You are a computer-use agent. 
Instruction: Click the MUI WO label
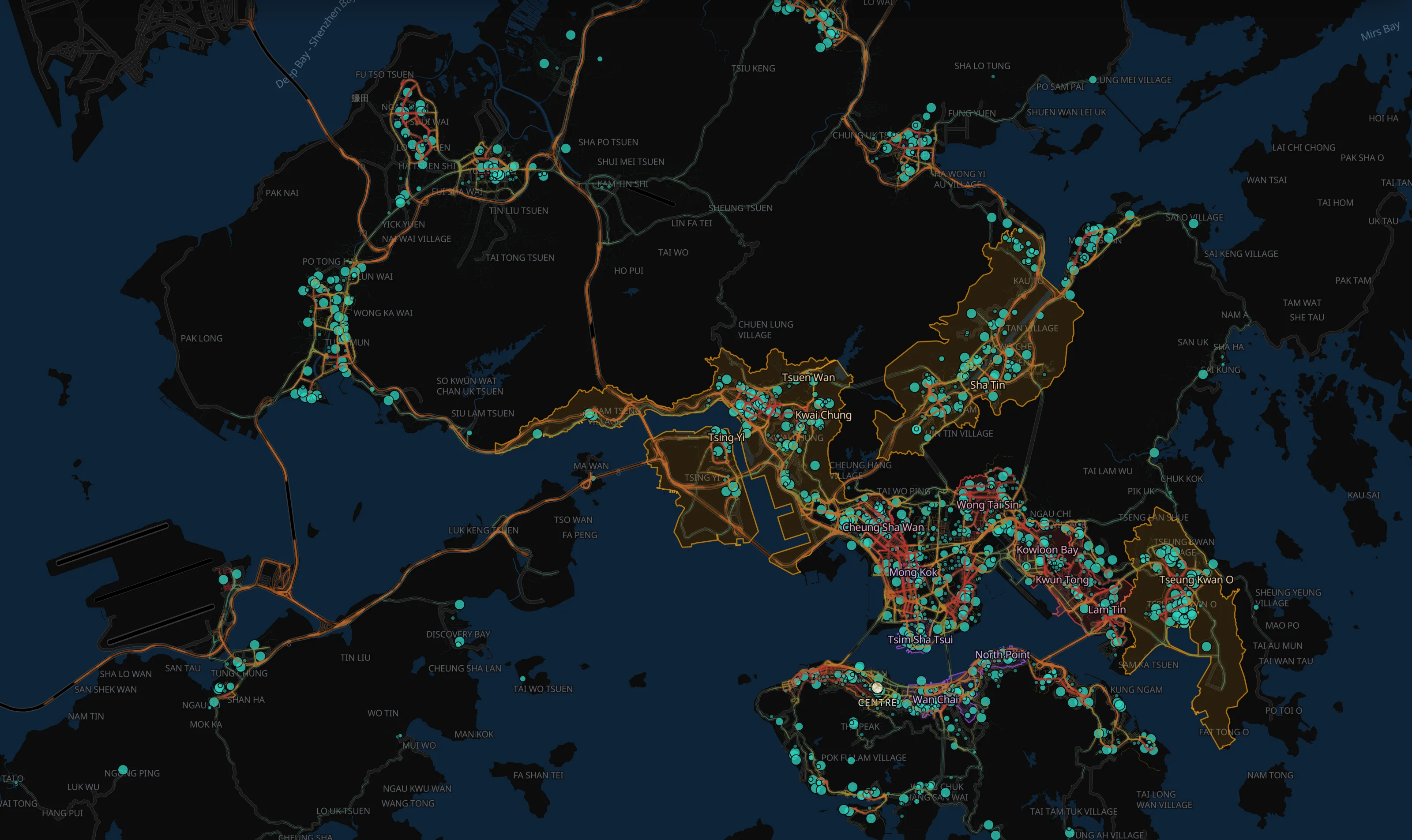[x=419, y=746]
